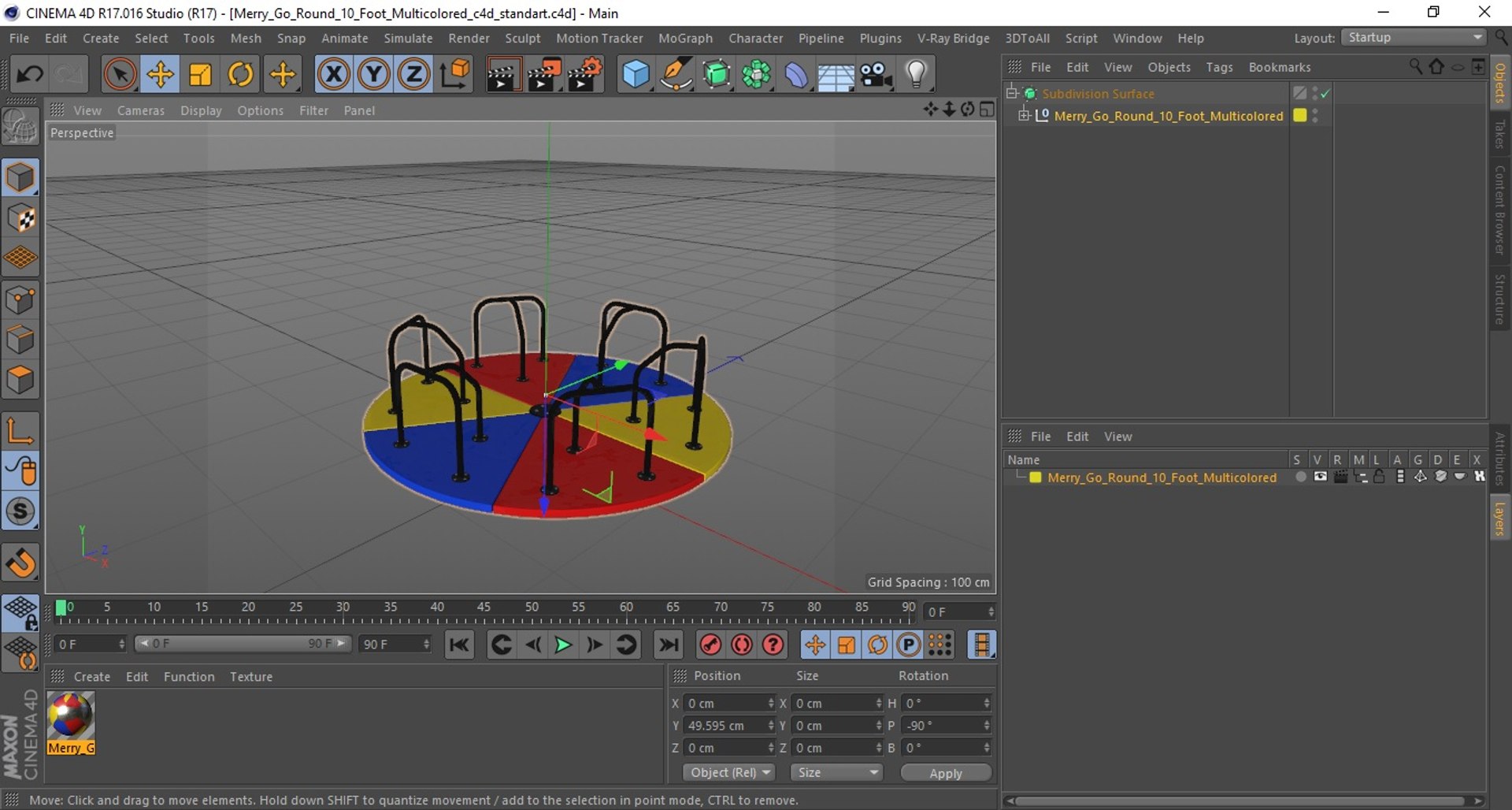Click the Undo arrow icon

pos(30,75)
